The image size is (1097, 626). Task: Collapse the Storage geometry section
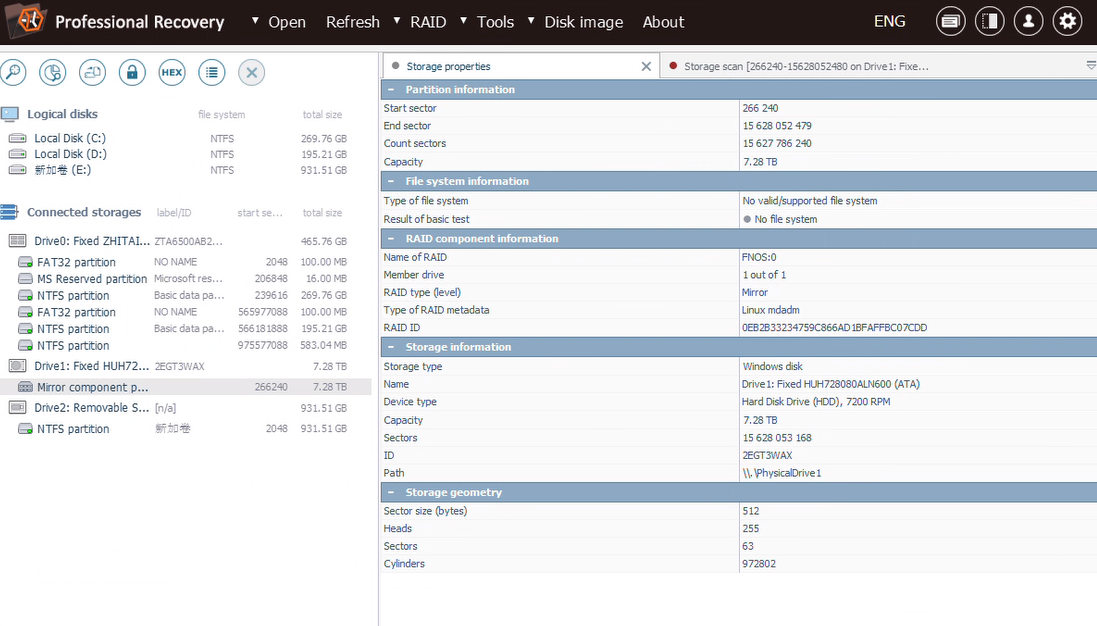pos(391,492)
